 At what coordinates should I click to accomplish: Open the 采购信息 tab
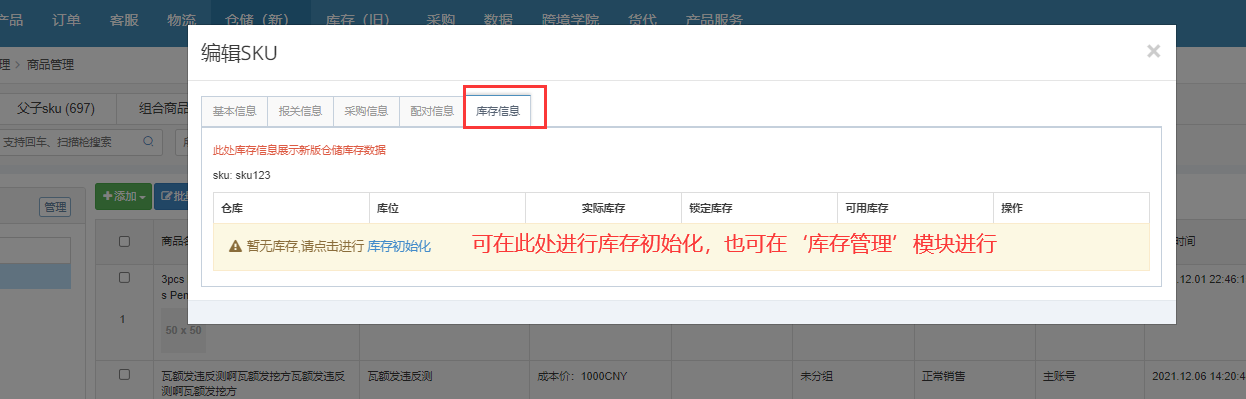[366, 111]
